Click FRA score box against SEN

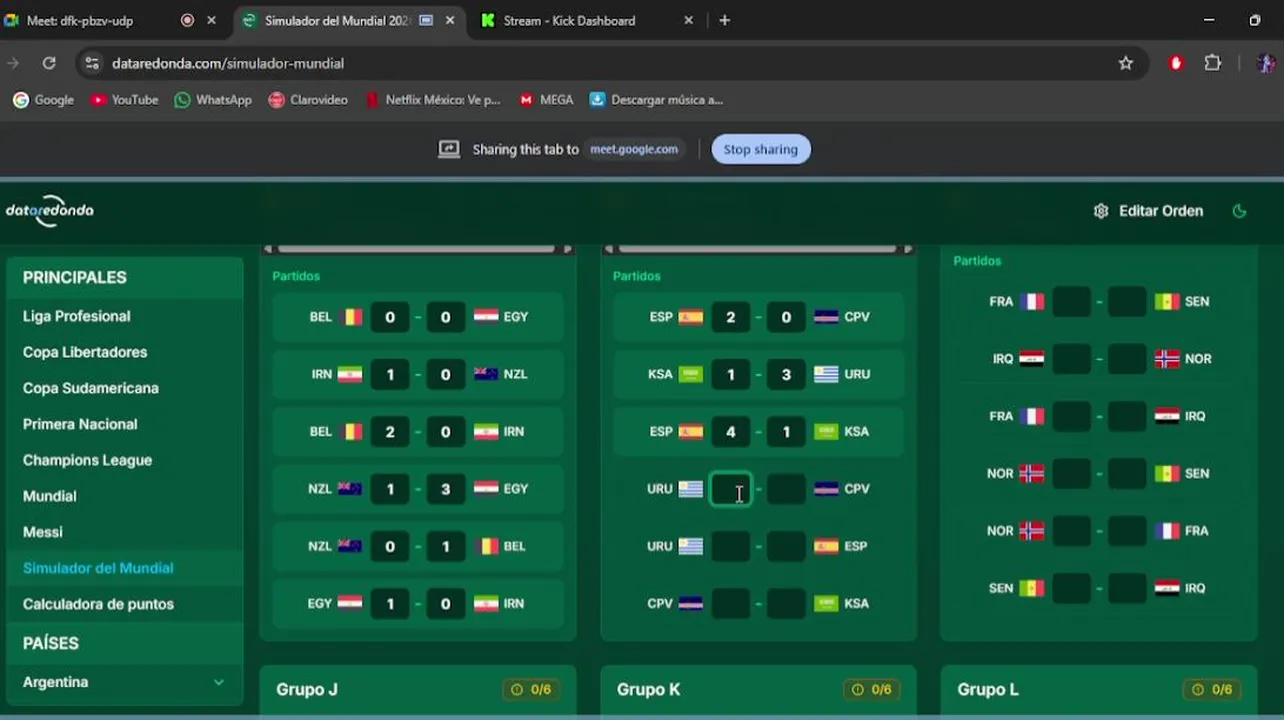[x=1071, y=301]
